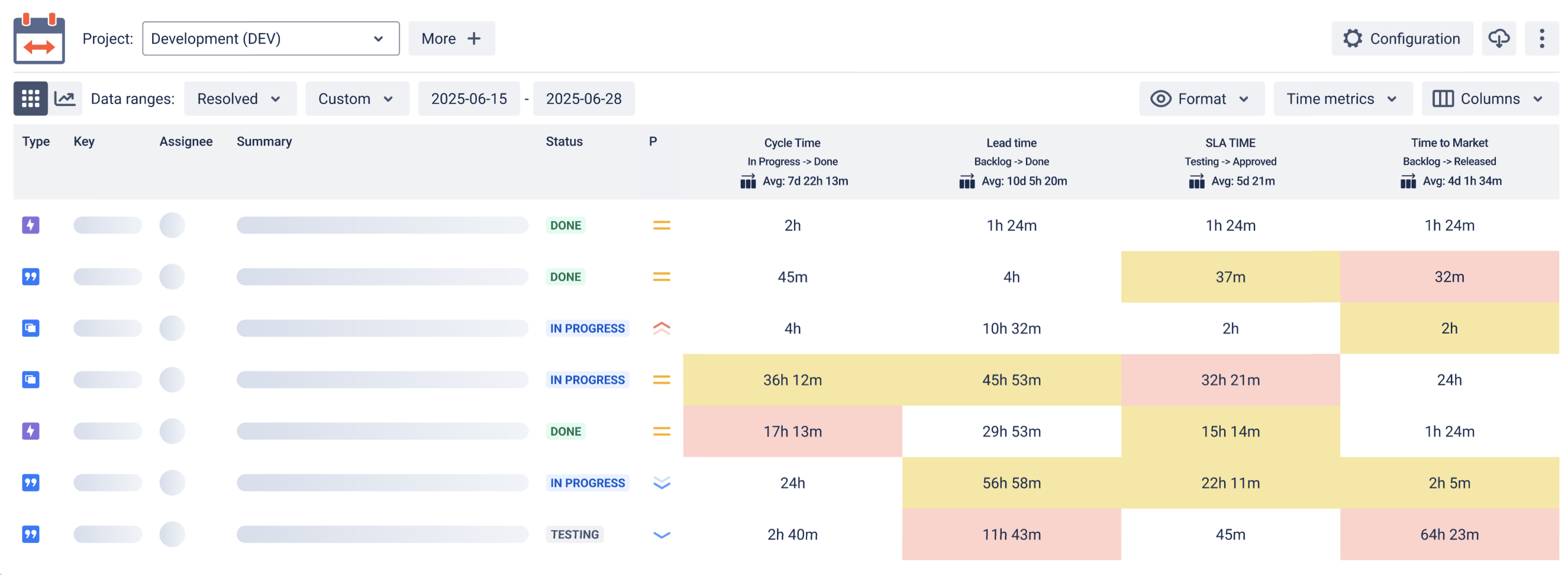Click the 32h 21m SLA TIME cell
Viewport: 1568px width, 575px height.
tap(1231, 380)
